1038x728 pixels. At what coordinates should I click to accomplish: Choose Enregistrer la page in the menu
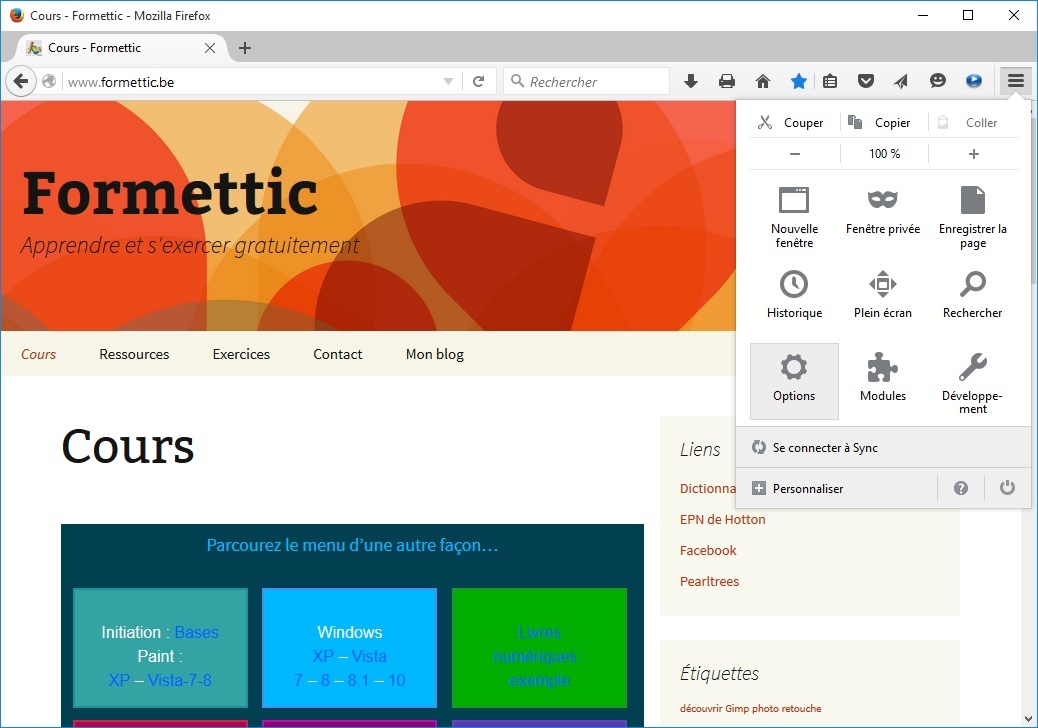(x=972, y=217)
